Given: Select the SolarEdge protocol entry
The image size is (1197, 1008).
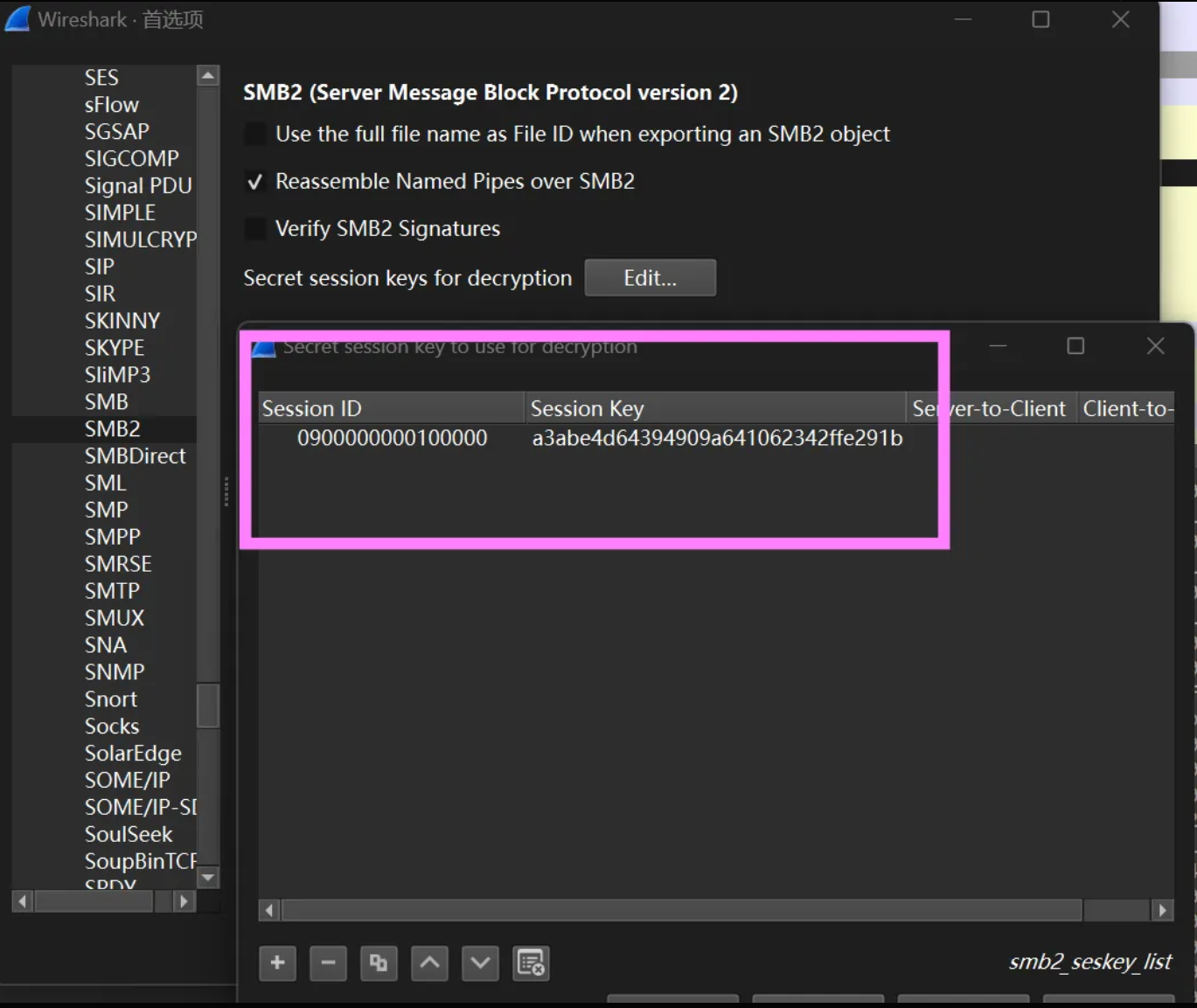Looking at the screenshot, I should point(133,754).
